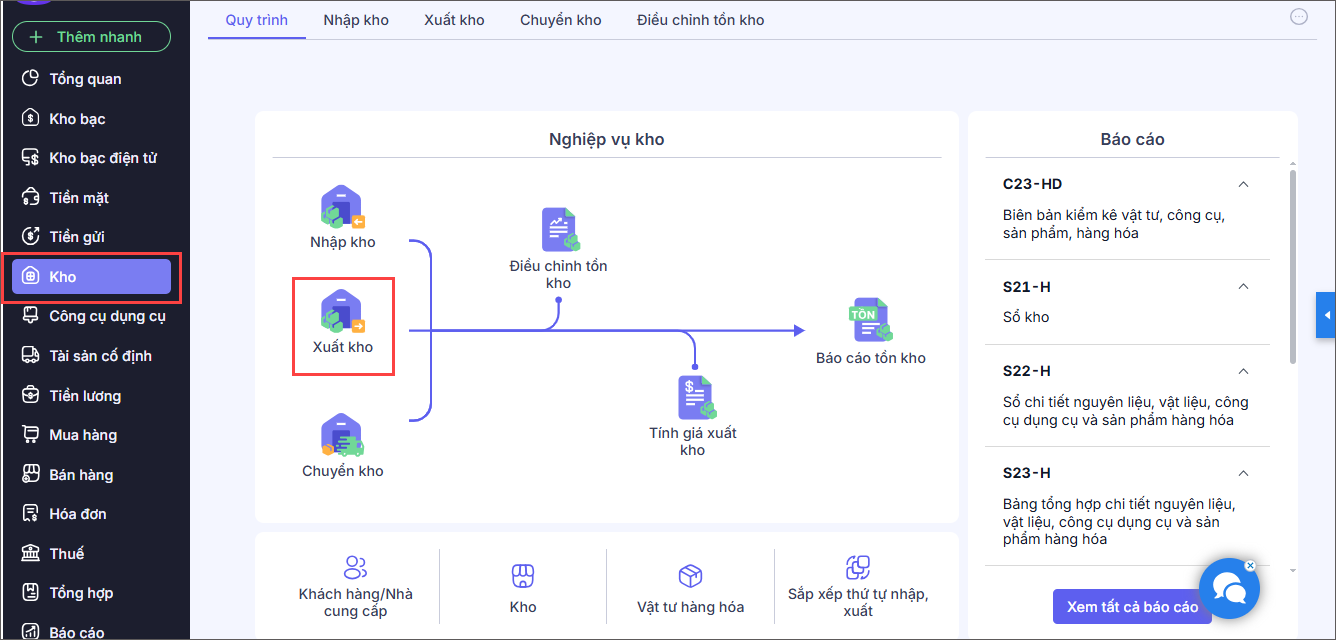Open Khách hàng/Nhà cung cấp icon
Viewport: 1336px width, 640px height.
click(355, 568)
